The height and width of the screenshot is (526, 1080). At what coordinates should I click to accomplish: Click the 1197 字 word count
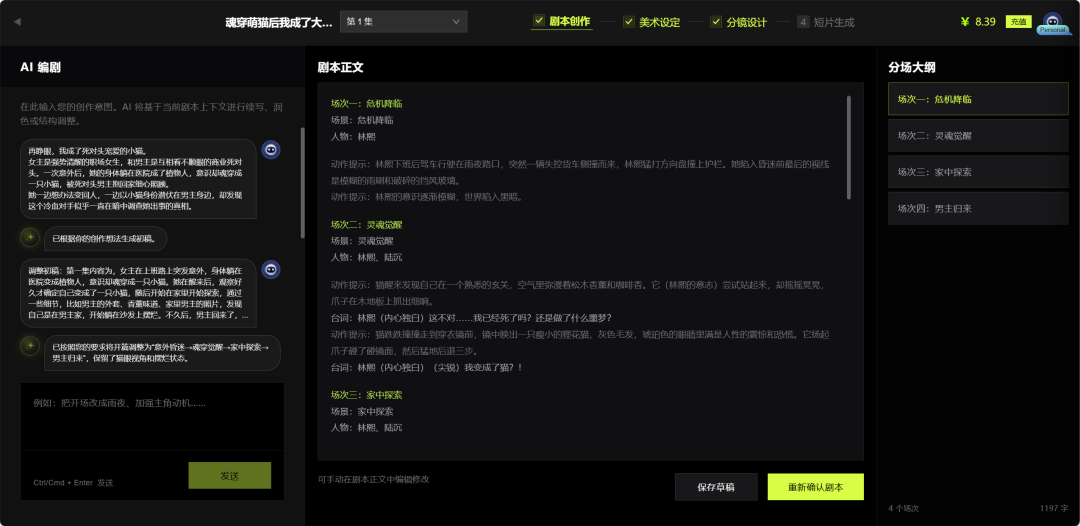(1054, 509)
